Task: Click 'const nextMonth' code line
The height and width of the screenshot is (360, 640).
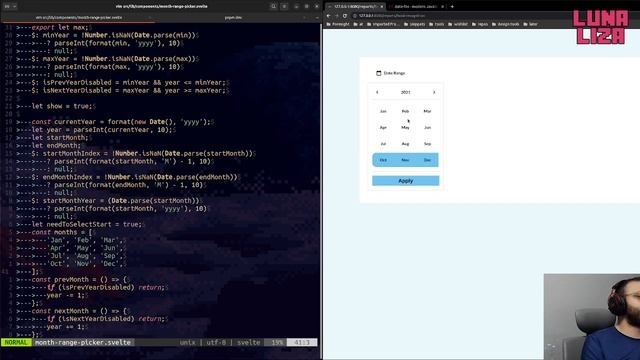Action: pos(80,311)
